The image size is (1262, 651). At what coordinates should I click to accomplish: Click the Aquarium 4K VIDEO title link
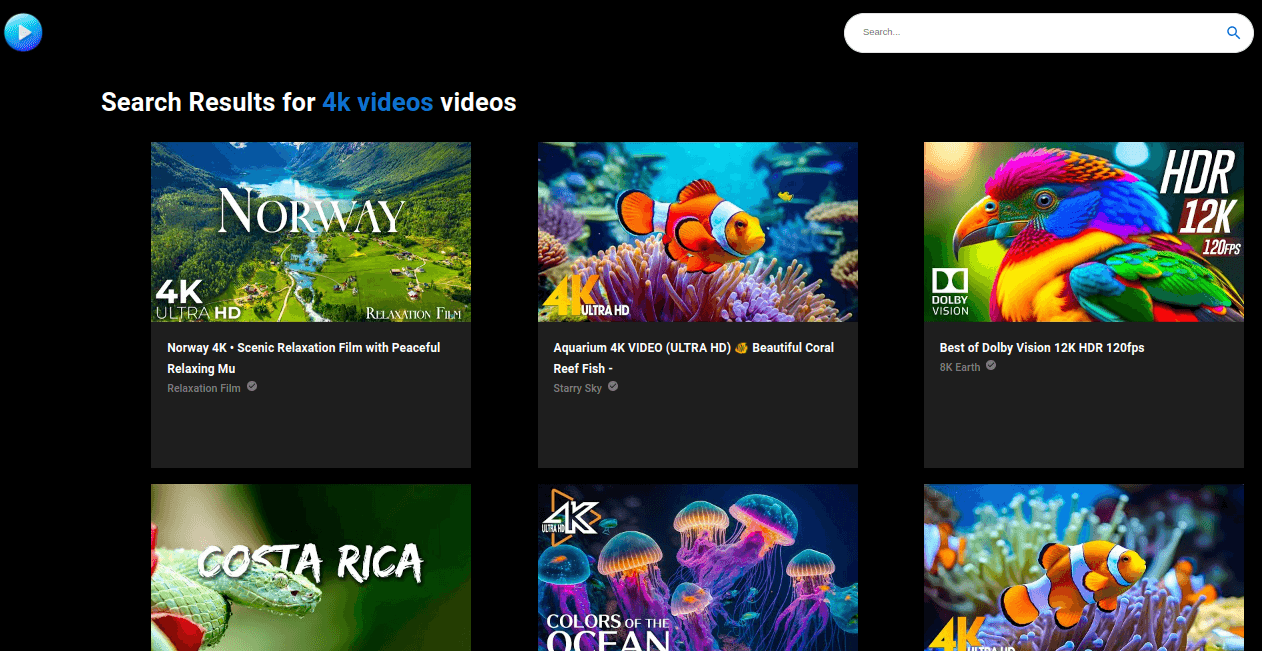(693, 358)
